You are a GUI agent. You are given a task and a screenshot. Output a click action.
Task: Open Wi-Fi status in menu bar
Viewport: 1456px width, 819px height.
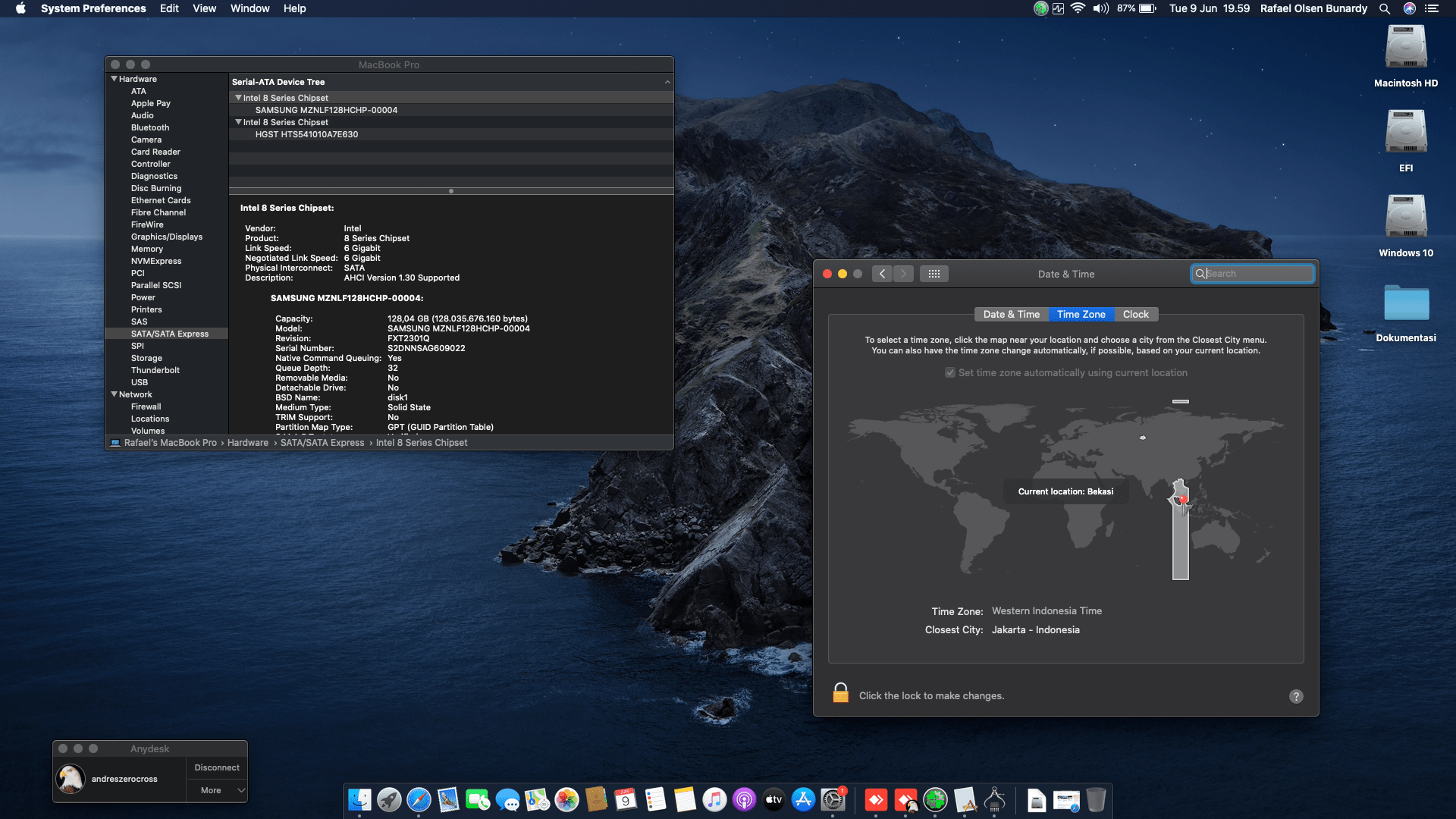tap(1078, 8)
